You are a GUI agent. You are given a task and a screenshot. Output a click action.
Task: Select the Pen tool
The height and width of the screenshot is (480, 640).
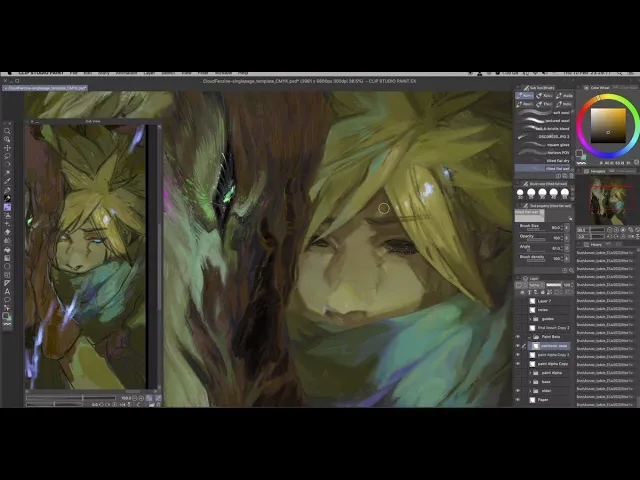pos(7,190)
